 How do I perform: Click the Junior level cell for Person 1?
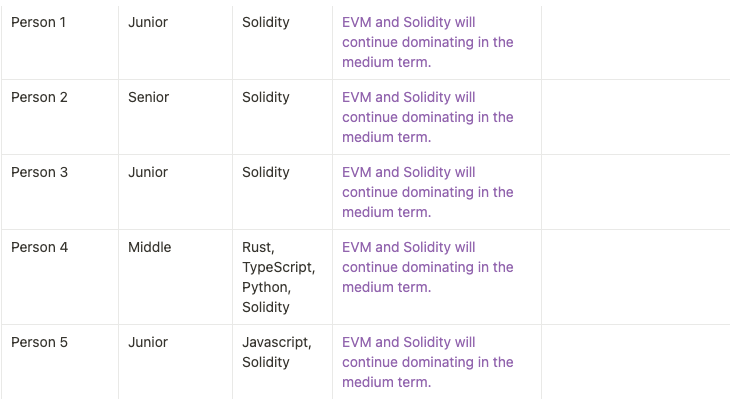coord(176,42)
